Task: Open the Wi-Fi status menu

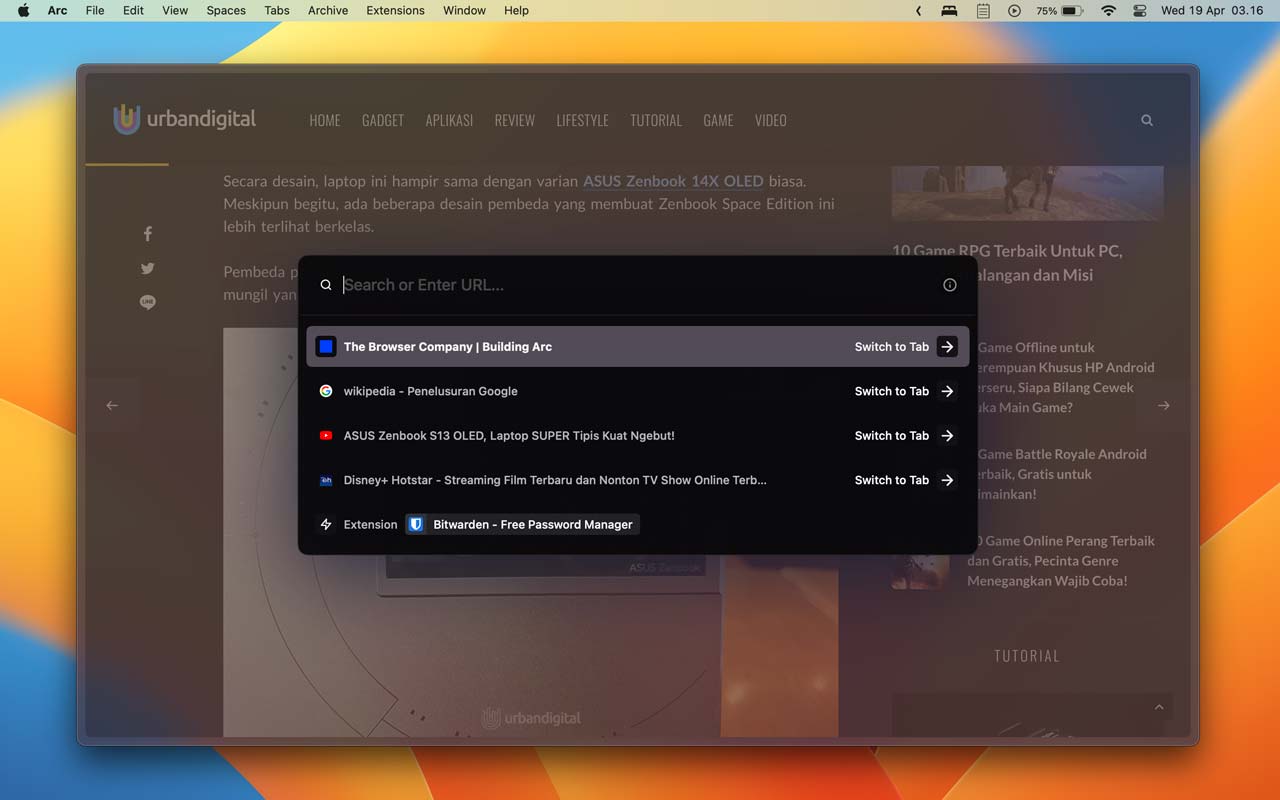Action: [x=1108, y=11]
